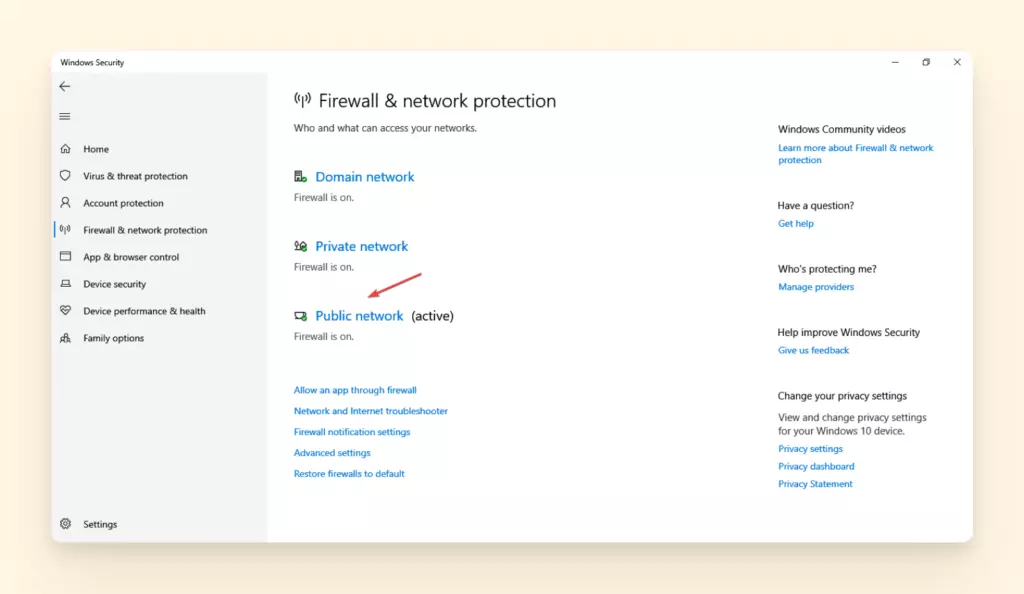This screenshot has width=1024, height=594.
Task: Select the Device security laptop icon
Action: pos(65,284)
